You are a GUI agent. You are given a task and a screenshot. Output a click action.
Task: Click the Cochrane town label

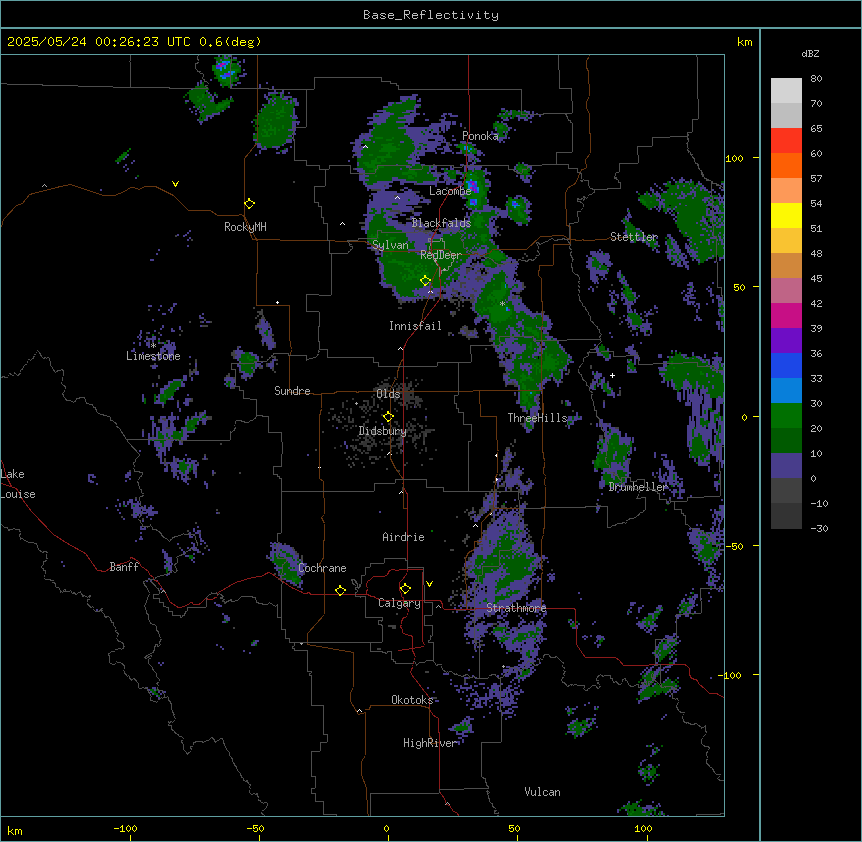click(x=322, y=568)
